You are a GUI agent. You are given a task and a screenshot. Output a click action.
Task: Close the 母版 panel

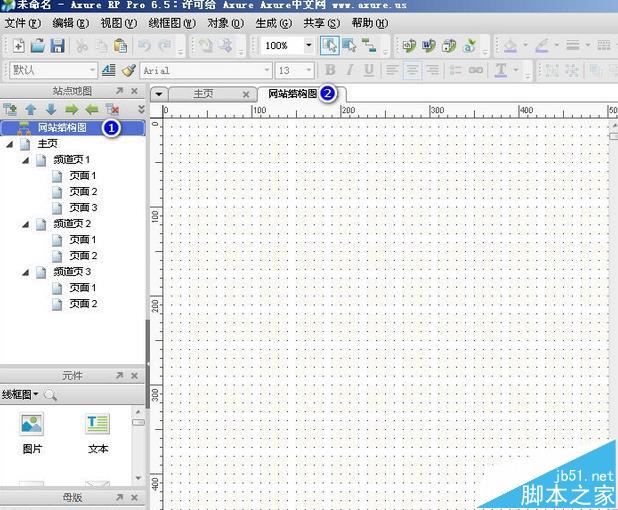coord(134,498)
